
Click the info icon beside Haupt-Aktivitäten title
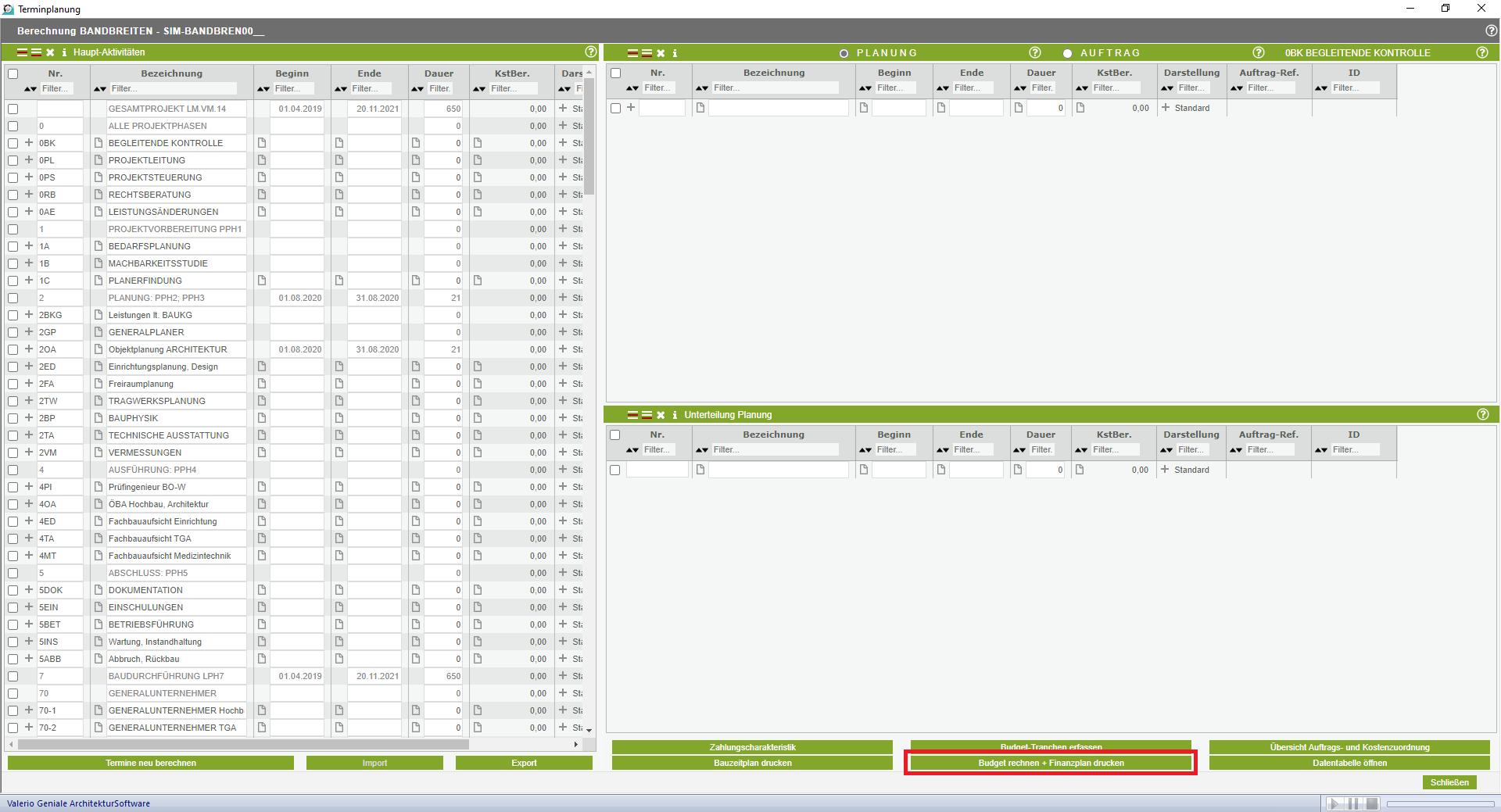pyautogui.click(x=64, y=52)
